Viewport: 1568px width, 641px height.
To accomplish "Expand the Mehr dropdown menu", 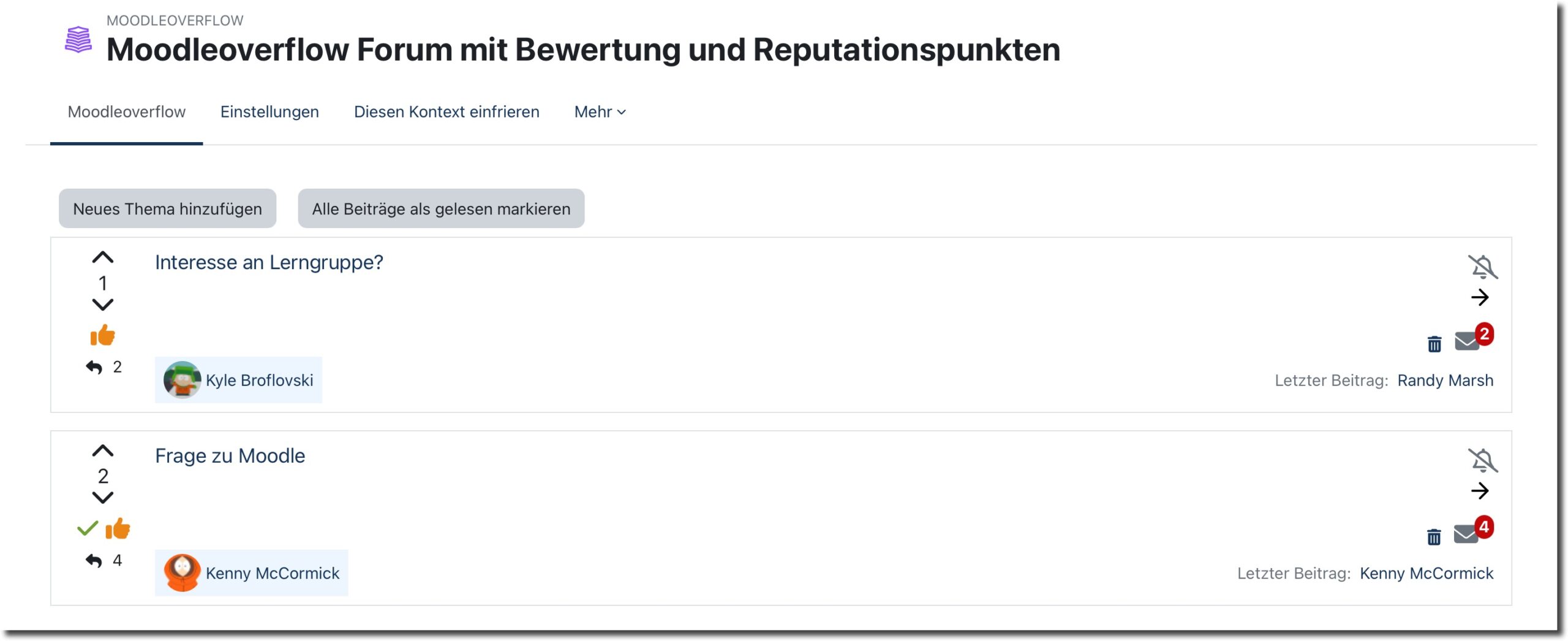I will [x=600, y=112].
